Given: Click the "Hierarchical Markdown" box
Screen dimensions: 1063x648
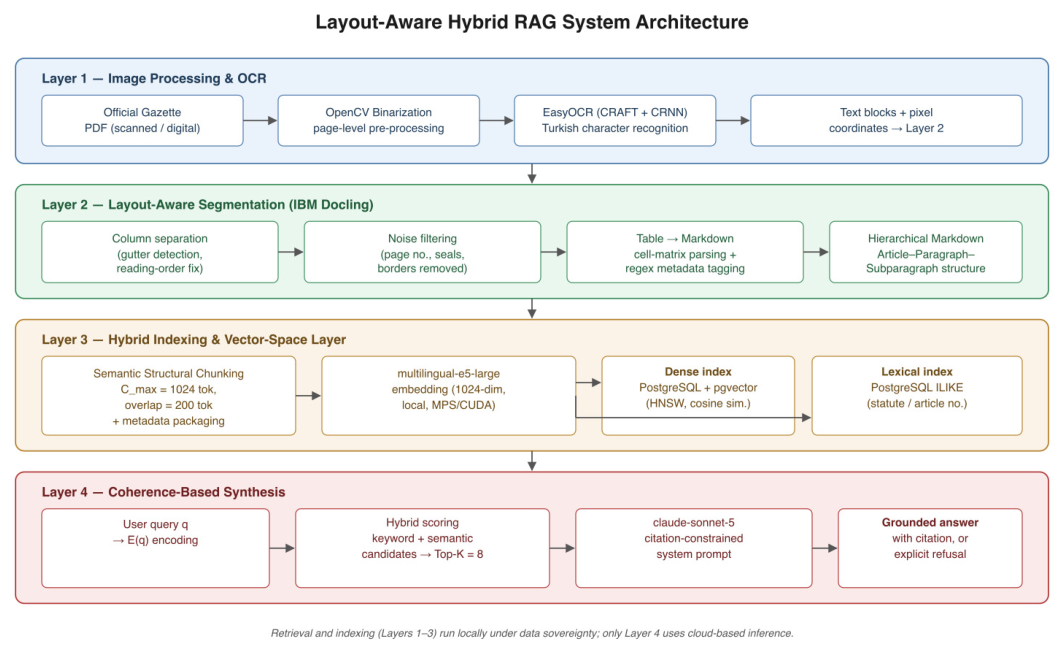Looking at the screenshot, I should 925,252.
